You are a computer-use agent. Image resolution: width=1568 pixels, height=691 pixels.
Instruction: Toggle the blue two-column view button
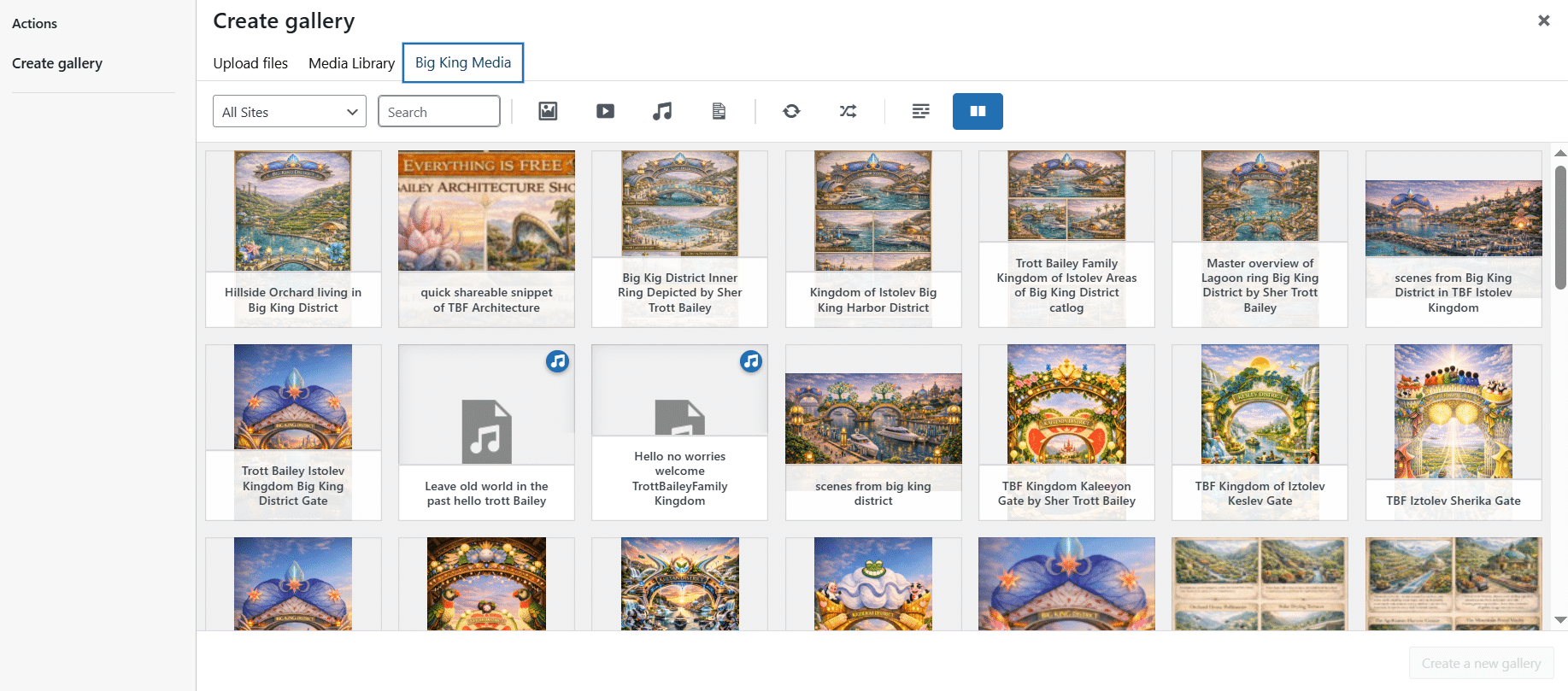pyautogui.click(x=978, y=111)
